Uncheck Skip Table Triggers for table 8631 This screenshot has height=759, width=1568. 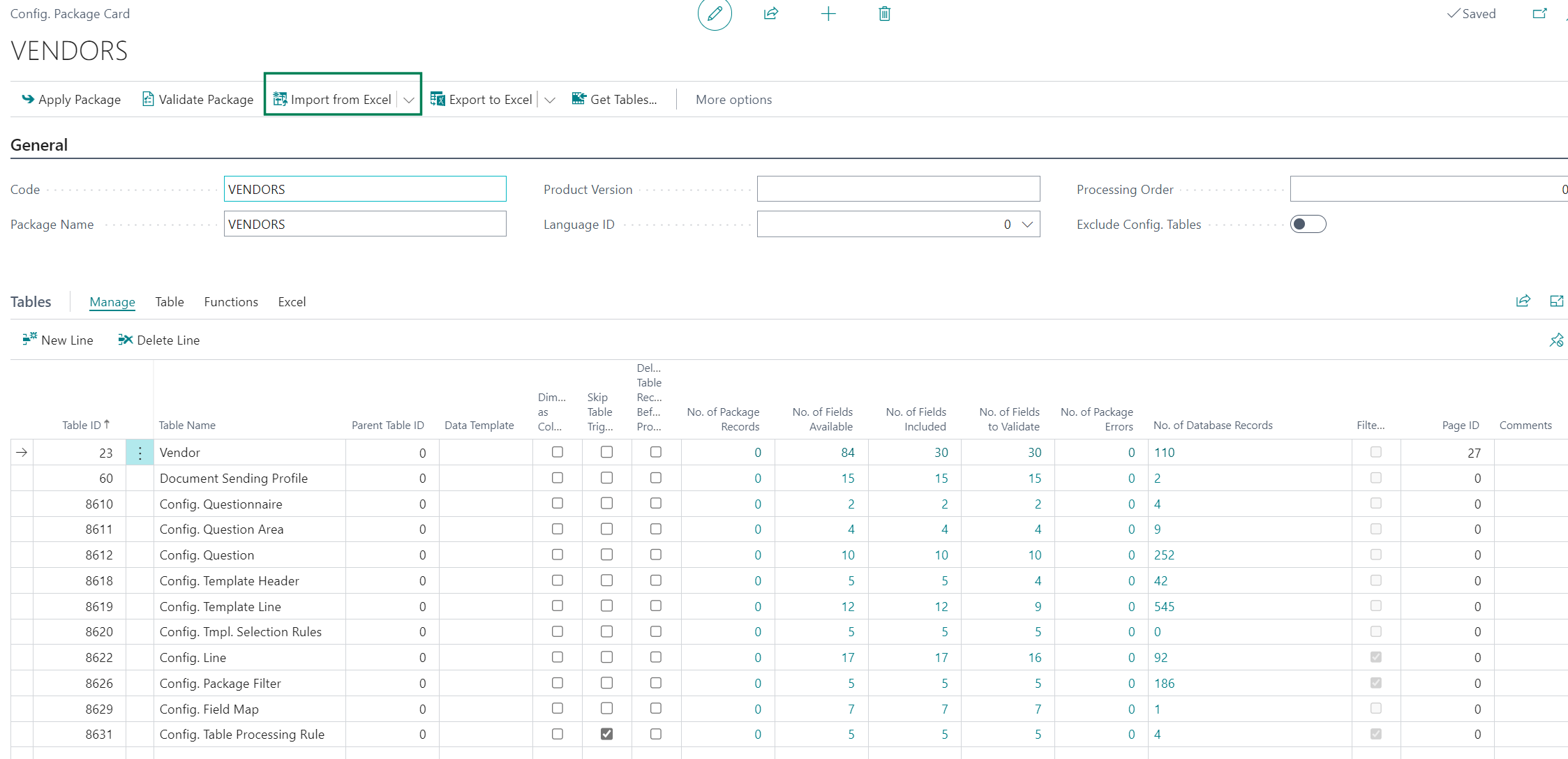[x=606, y=734]
